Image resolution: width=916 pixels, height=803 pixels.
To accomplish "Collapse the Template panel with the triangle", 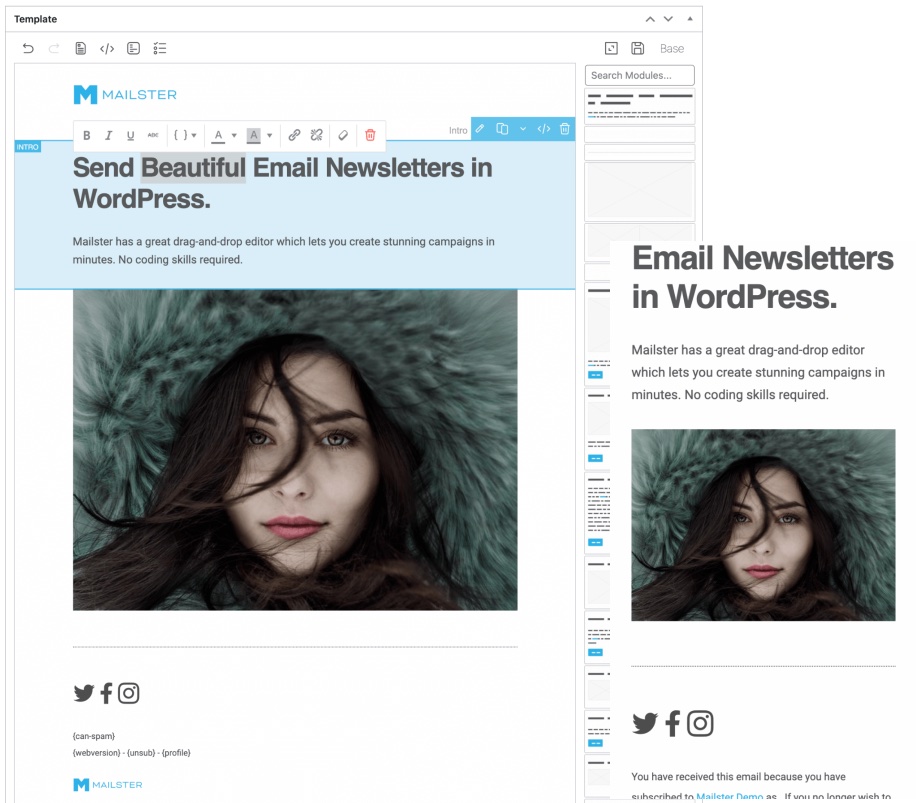I will pyautogui.click(x=690, y=19).
